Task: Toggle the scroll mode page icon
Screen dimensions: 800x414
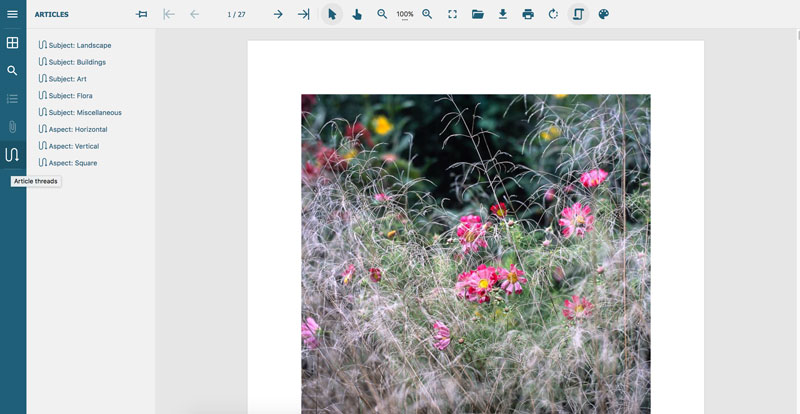Action: (x=578, y=14)
